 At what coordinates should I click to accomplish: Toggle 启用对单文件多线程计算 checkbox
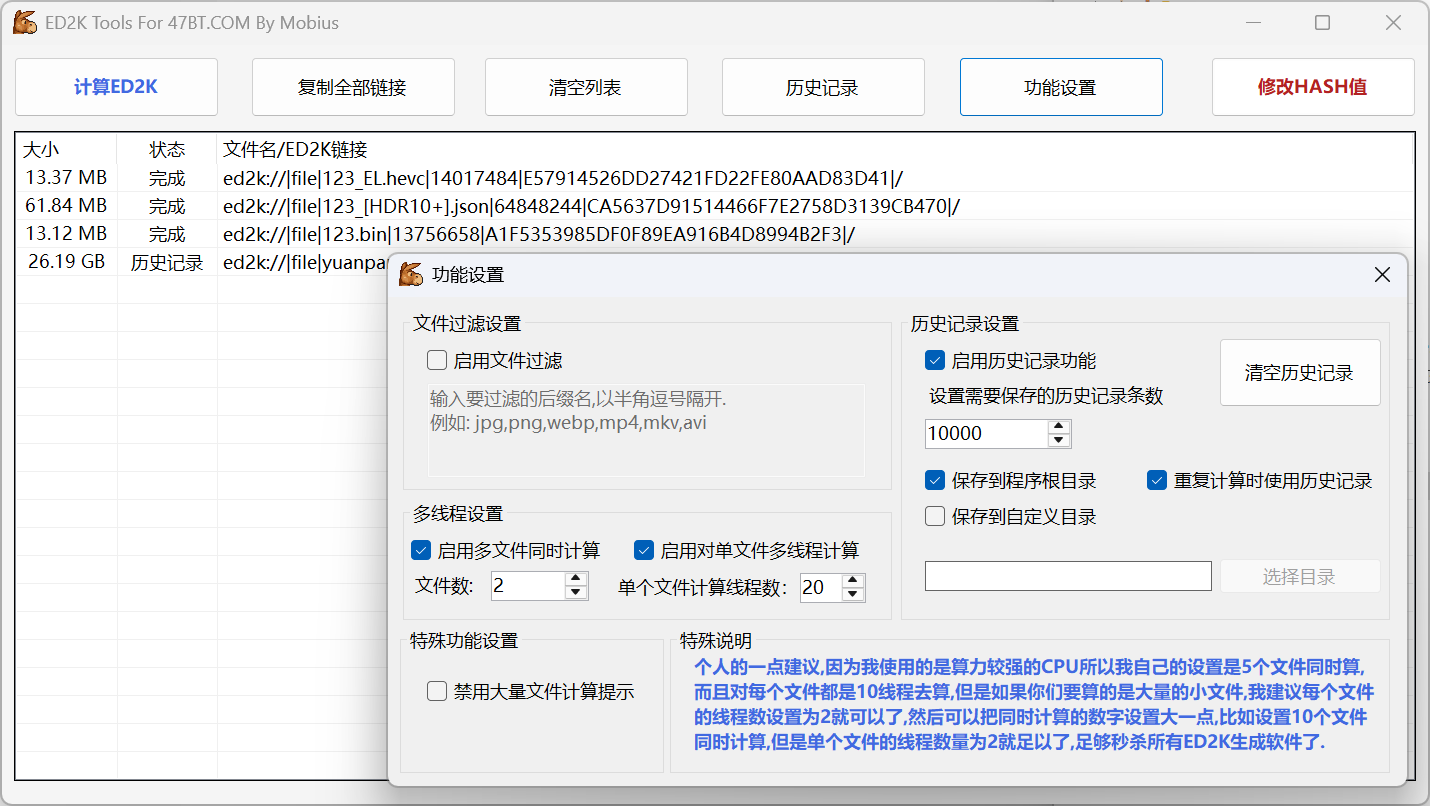tap(644, 550)
